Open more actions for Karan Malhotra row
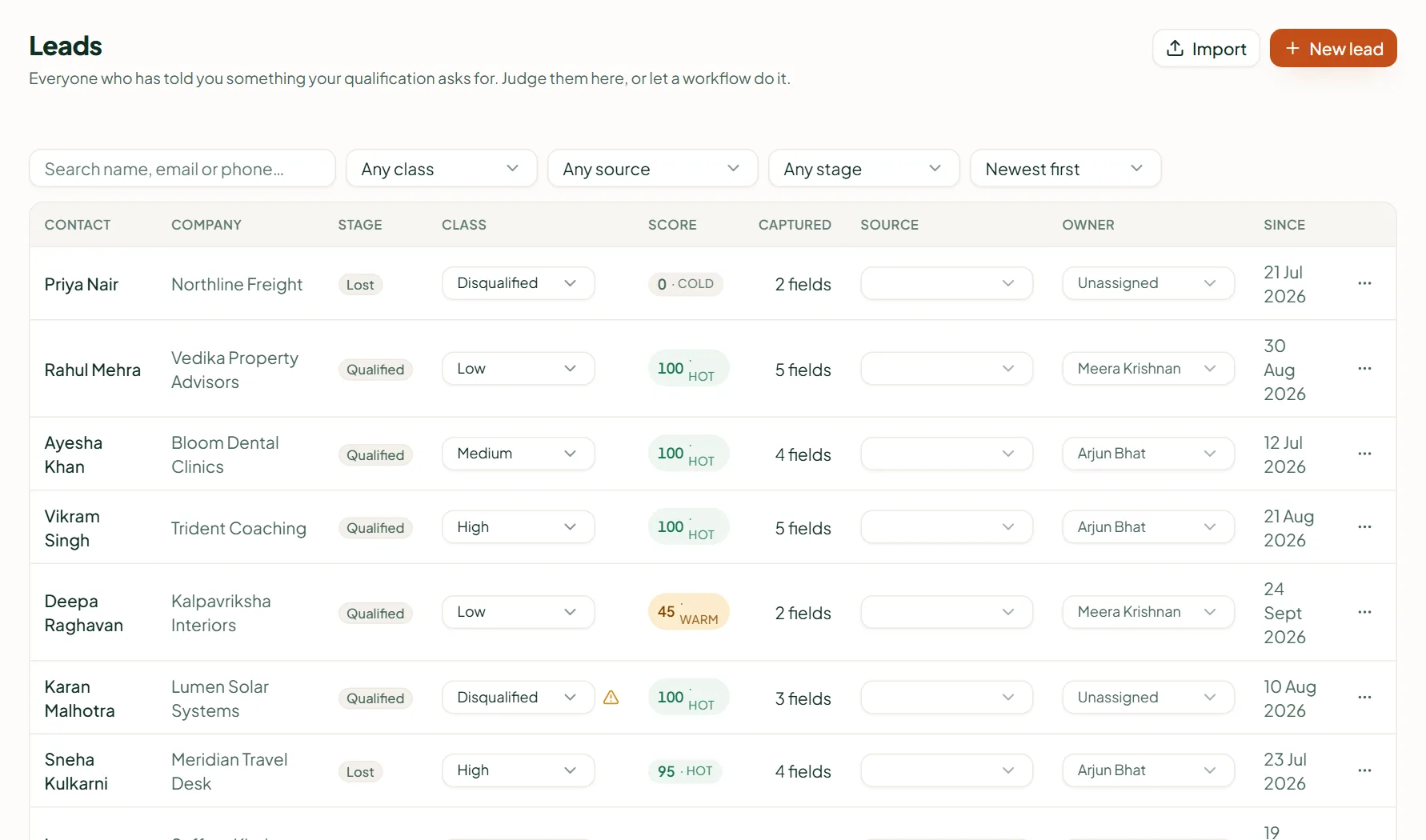1426x840 pixels. [1364, 698]
